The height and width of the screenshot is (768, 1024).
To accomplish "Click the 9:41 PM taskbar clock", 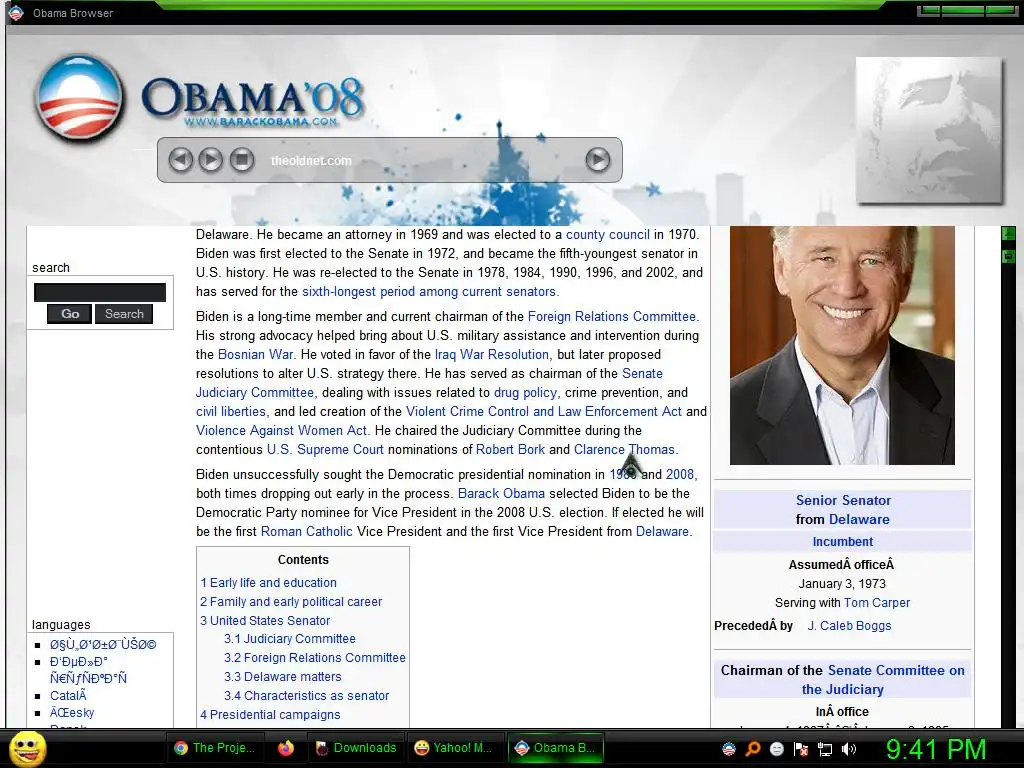I will (935, 749).
